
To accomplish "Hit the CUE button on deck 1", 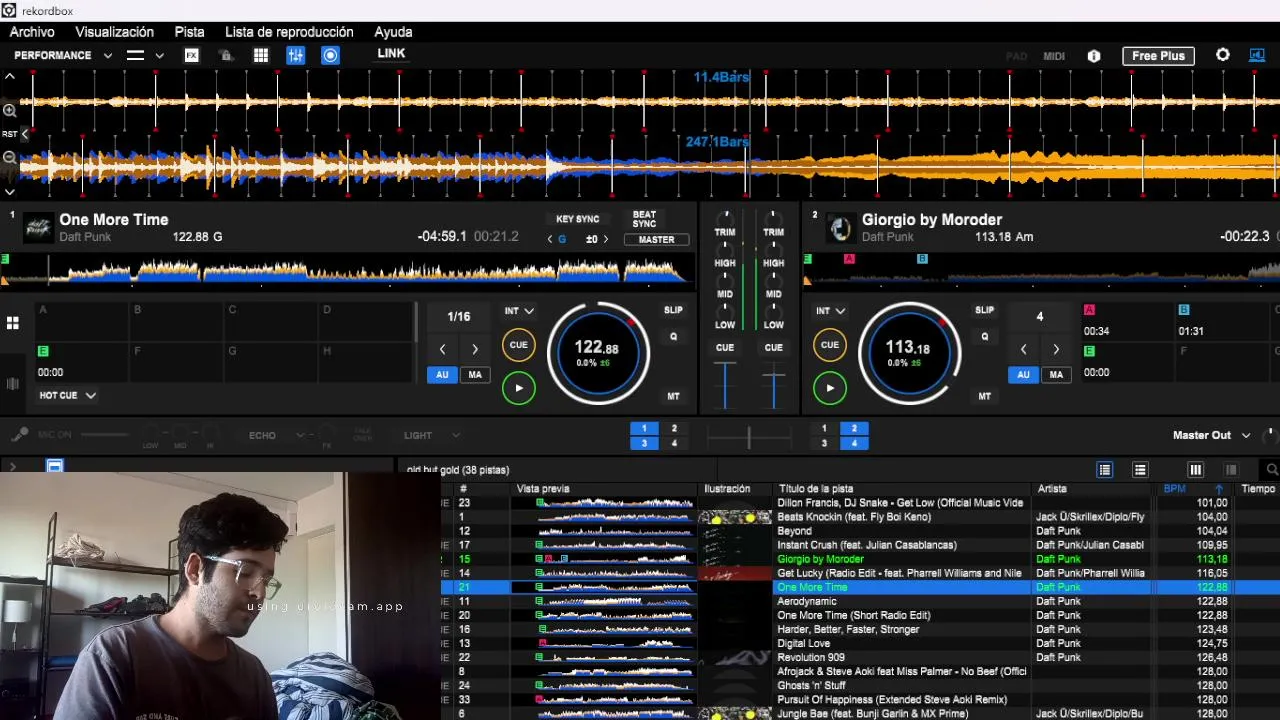I will tap(518, 345).
